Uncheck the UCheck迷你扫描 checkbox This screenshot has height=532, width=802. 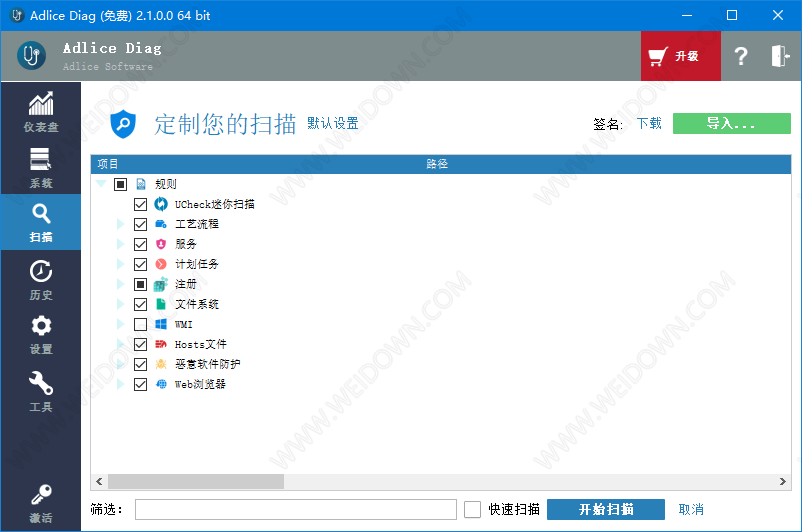(140, 204)
